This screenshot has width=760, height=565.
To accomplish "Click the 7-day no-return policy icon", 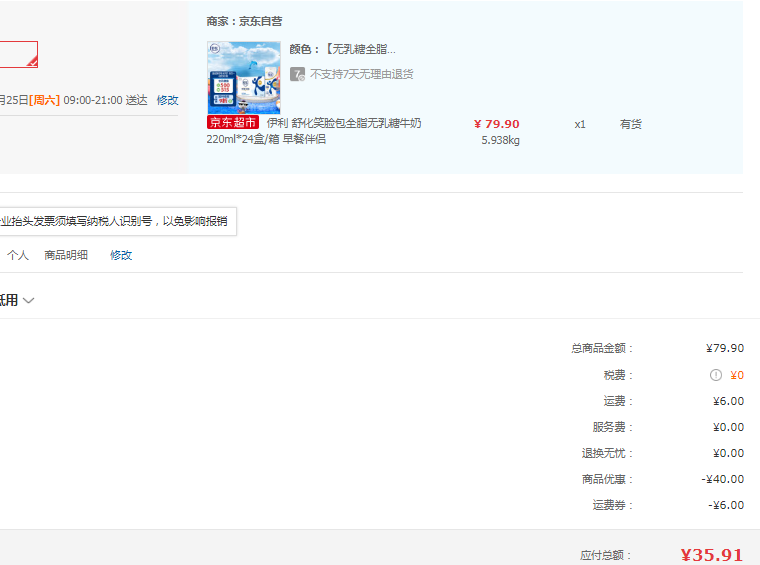I will click(x=297, y=74).
